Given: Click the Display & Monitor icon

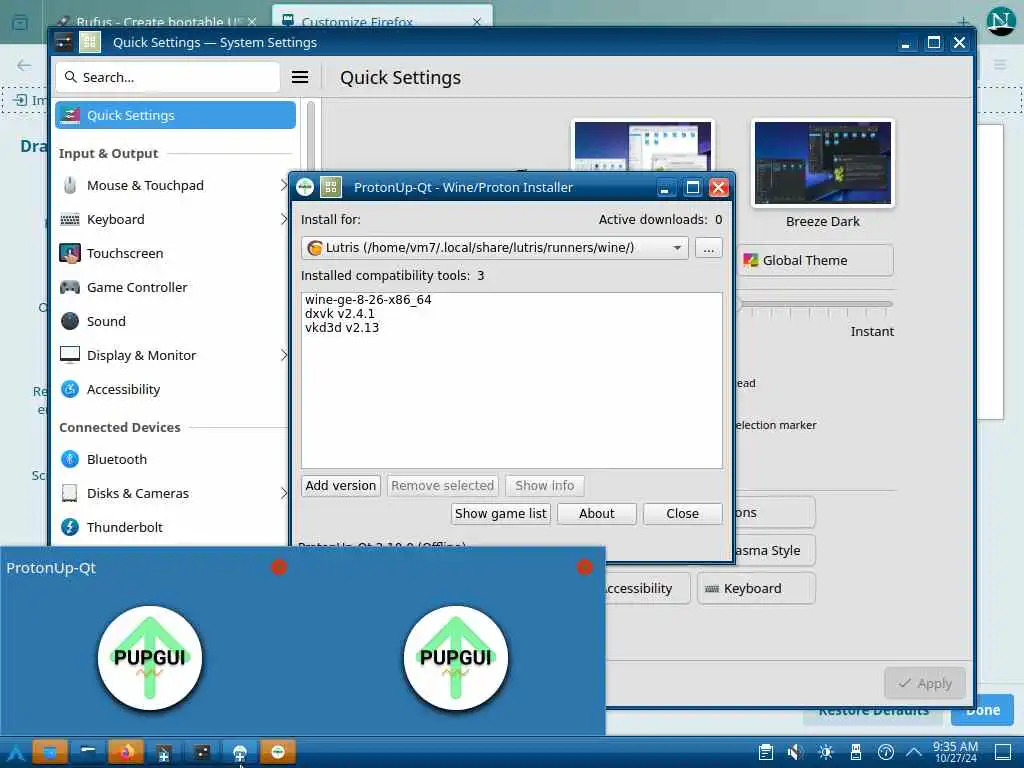Looking at the screenshot, I should [x=70, y=355].
